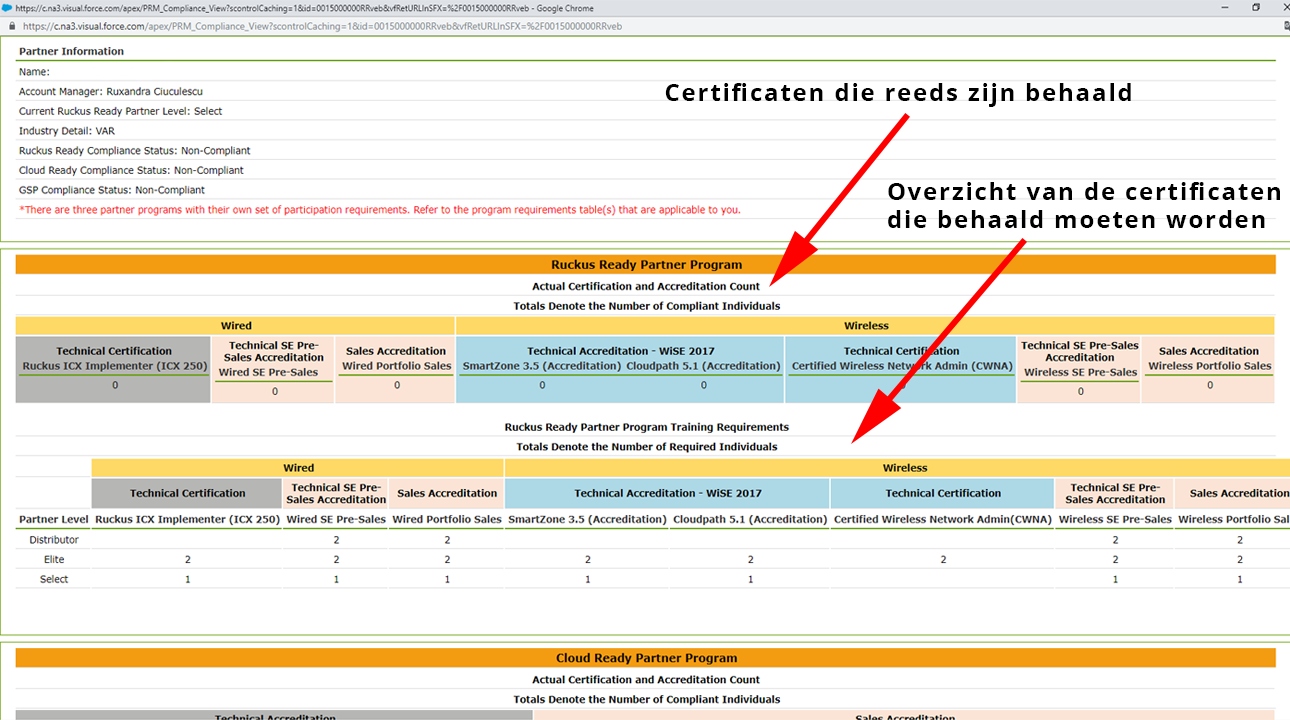
Task: Select the Distributor row label
Action: (x=54, y=540)
